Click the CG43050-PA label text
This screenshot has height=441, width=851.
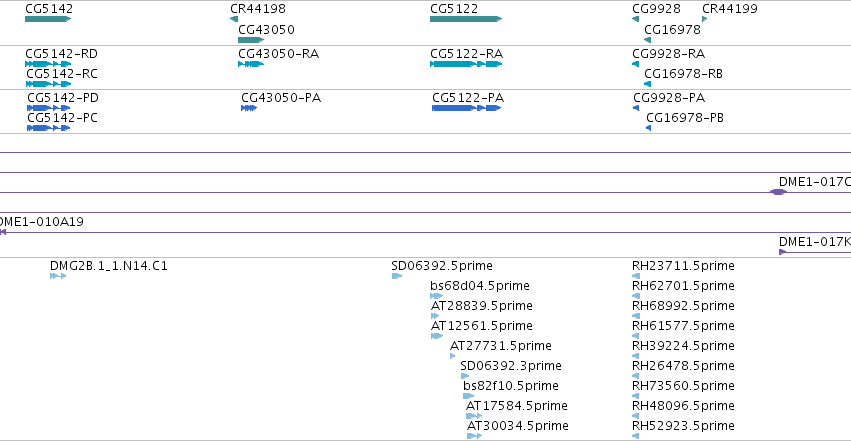[281, 98]
